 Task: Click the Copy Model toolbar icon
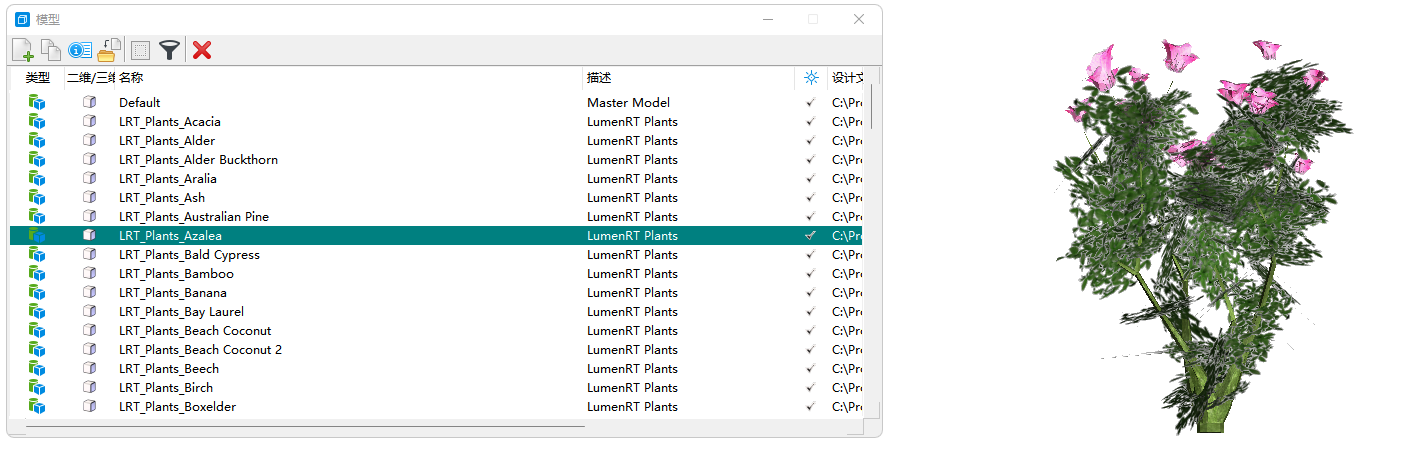50,50
